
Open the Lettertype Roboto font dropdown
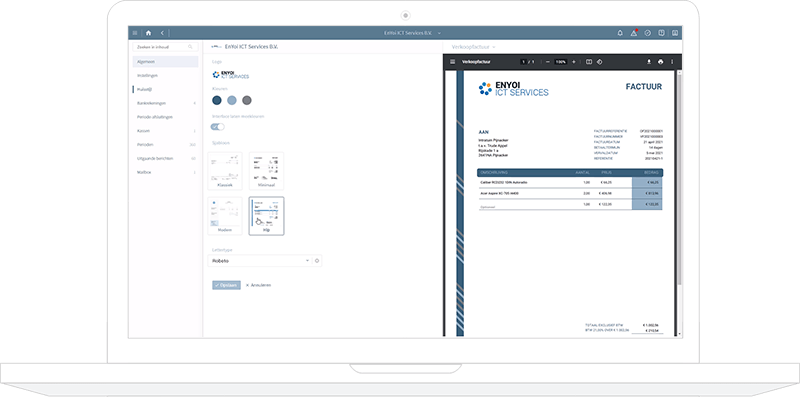click(260, 261)
